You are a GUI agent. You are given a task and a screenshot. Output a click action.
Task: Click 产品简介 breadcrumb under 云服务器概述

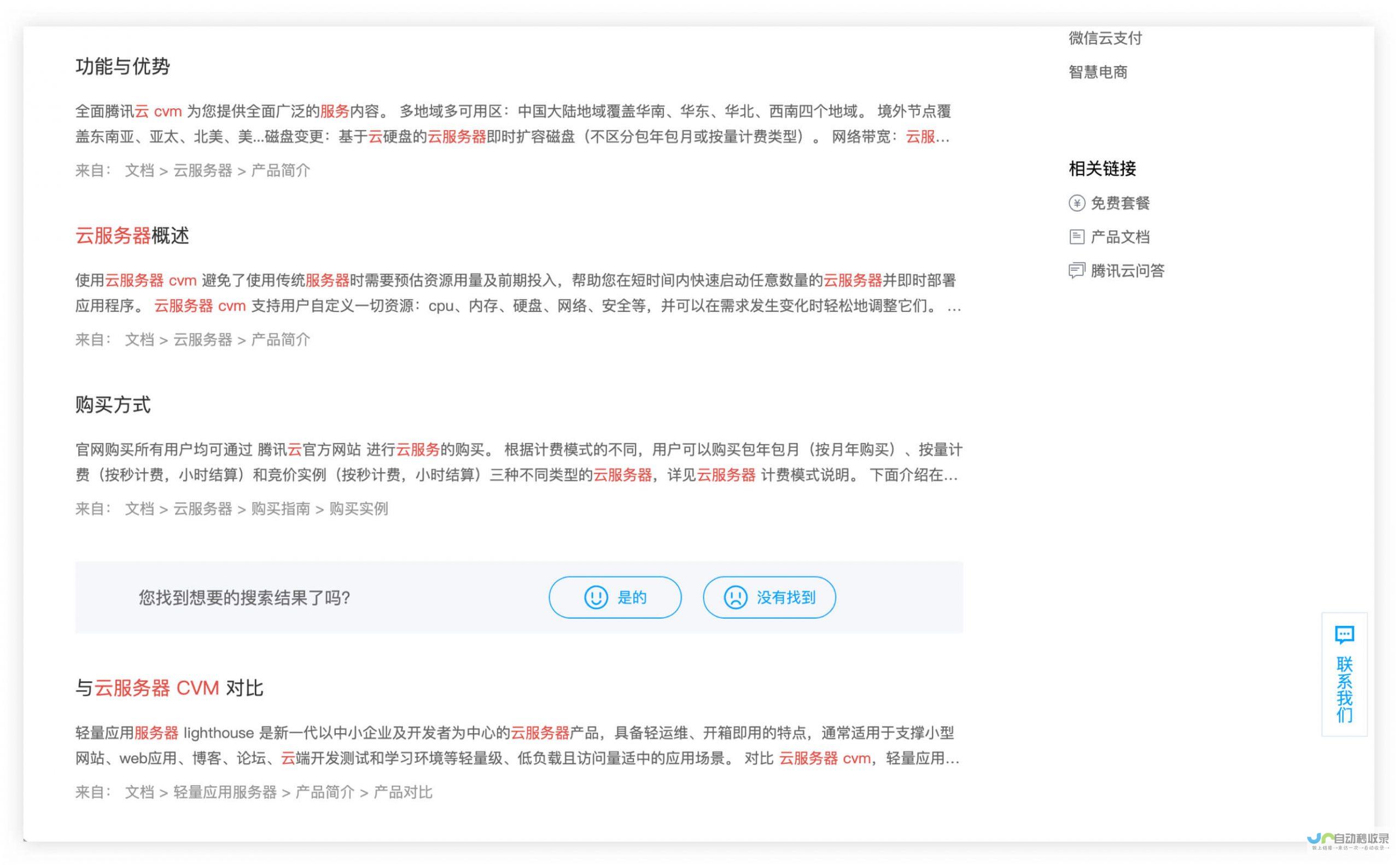pyautogui.click(x=281, y=340)
